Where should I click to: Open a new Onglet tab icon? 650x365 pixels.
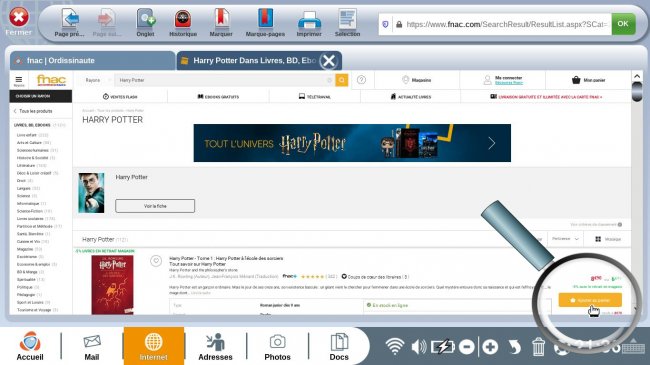[x=146, y=19]
